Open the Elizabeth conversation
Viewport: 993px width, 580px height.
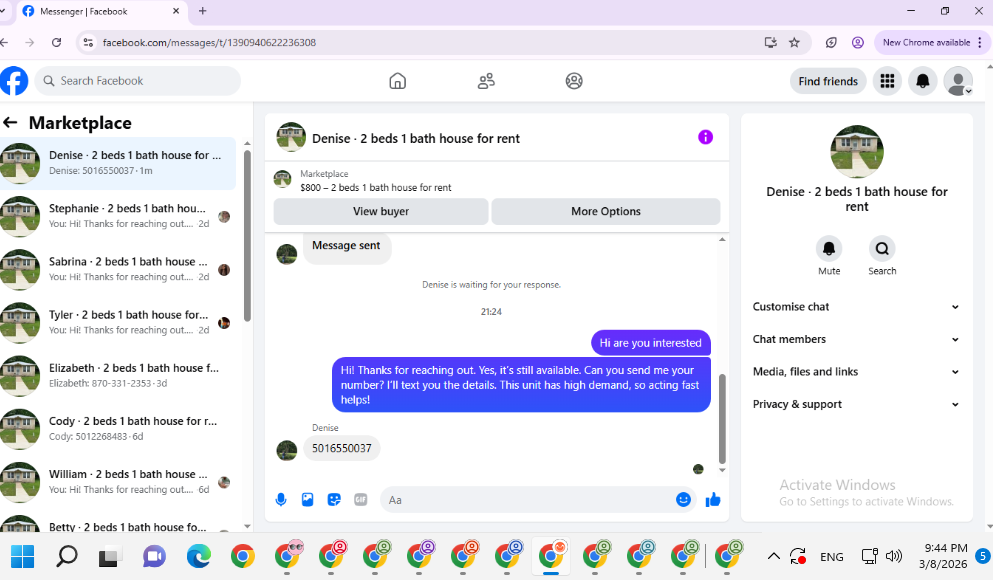(118, 376)
